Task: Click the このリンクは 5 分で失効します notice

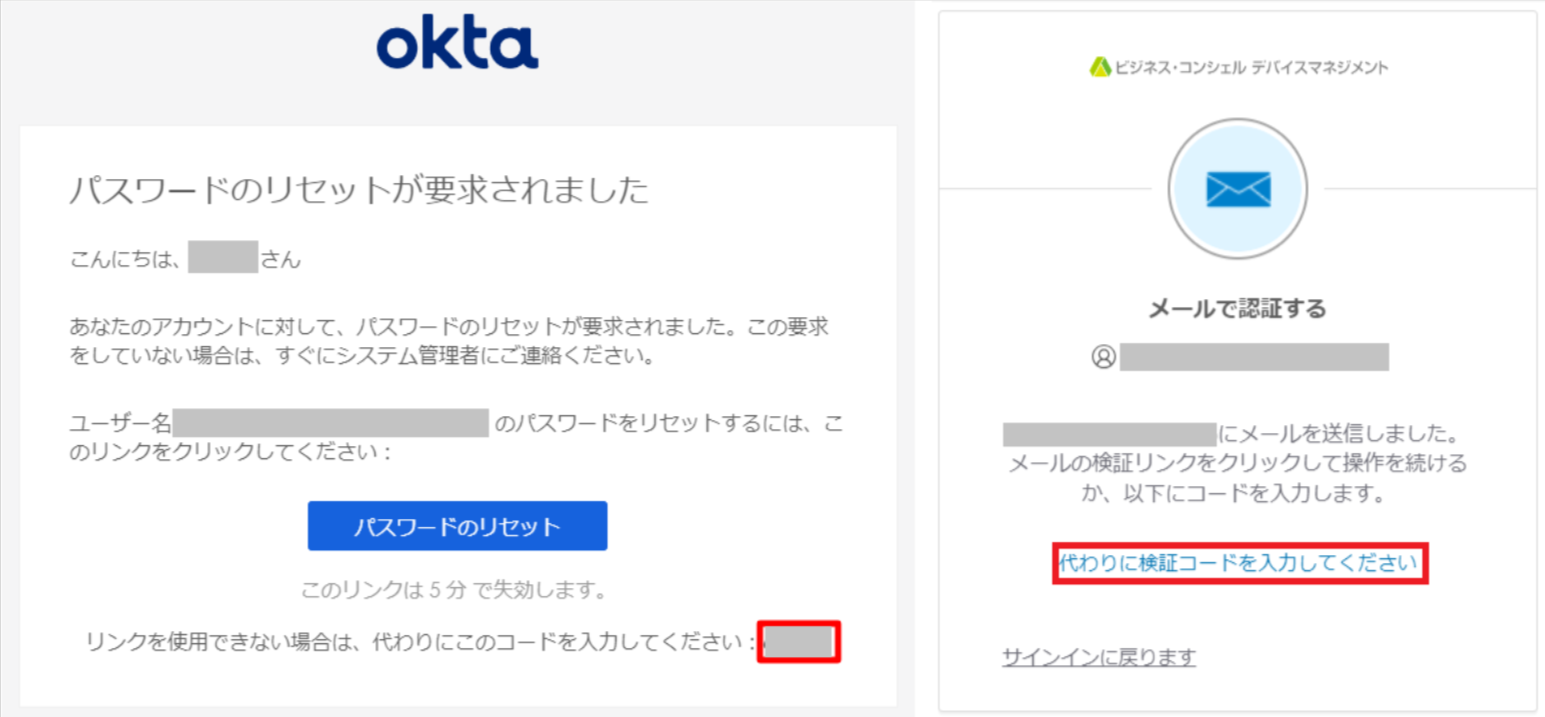Action: 454,590
